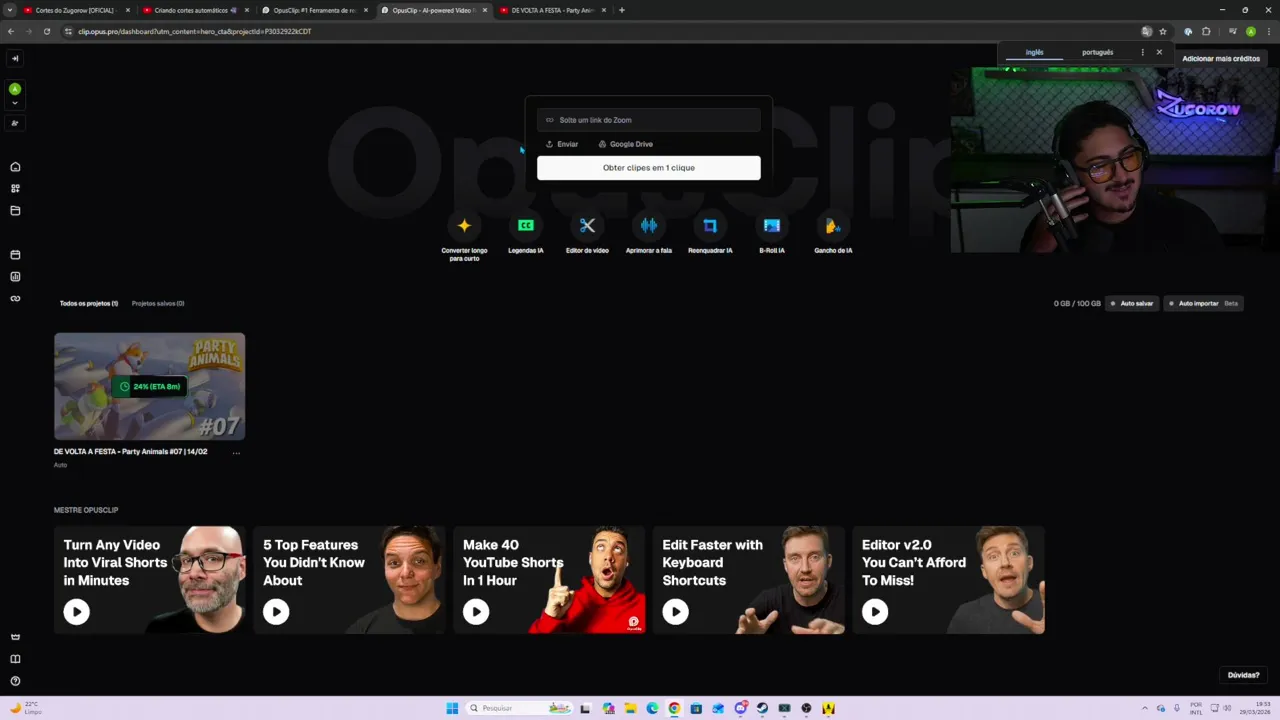Open the help question-mark icon in sidebar
Image resolution: width=1280 pixels, height=720 pixels.
tap(15, 681)
